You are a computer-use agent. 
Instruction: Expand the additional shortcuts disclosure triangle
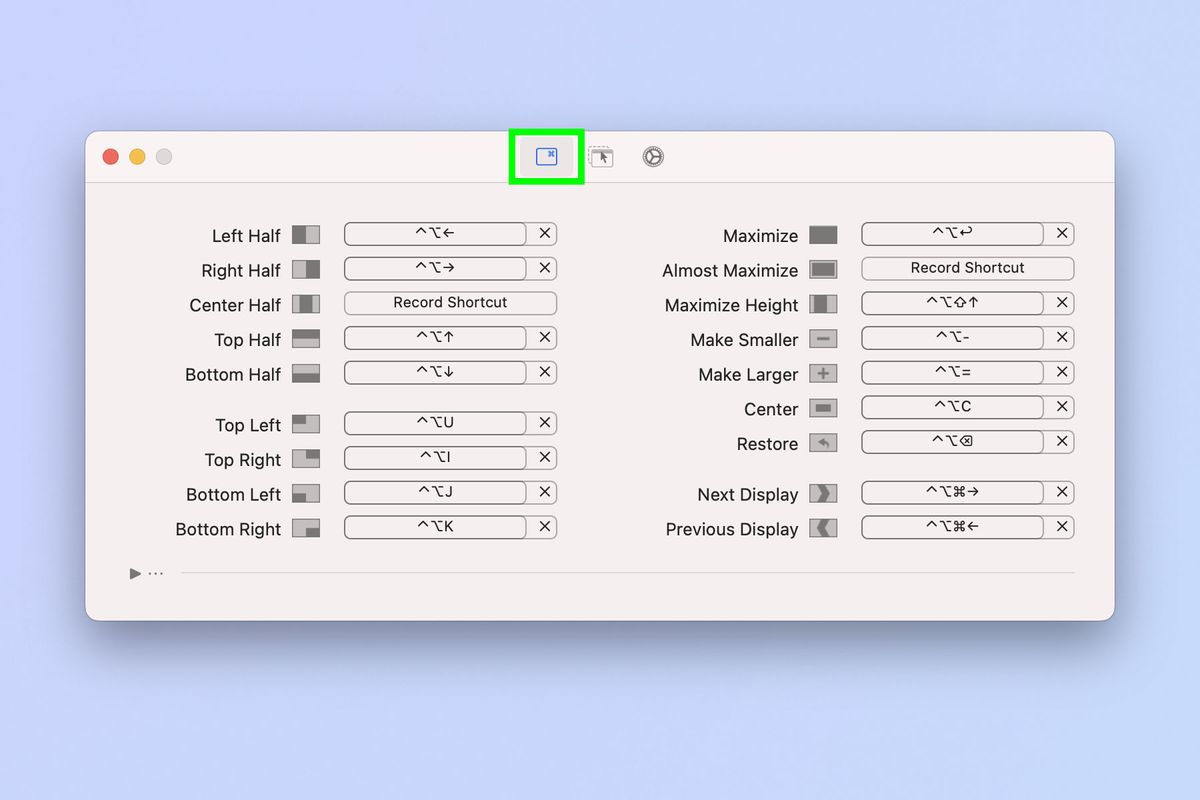coord(135,573)
